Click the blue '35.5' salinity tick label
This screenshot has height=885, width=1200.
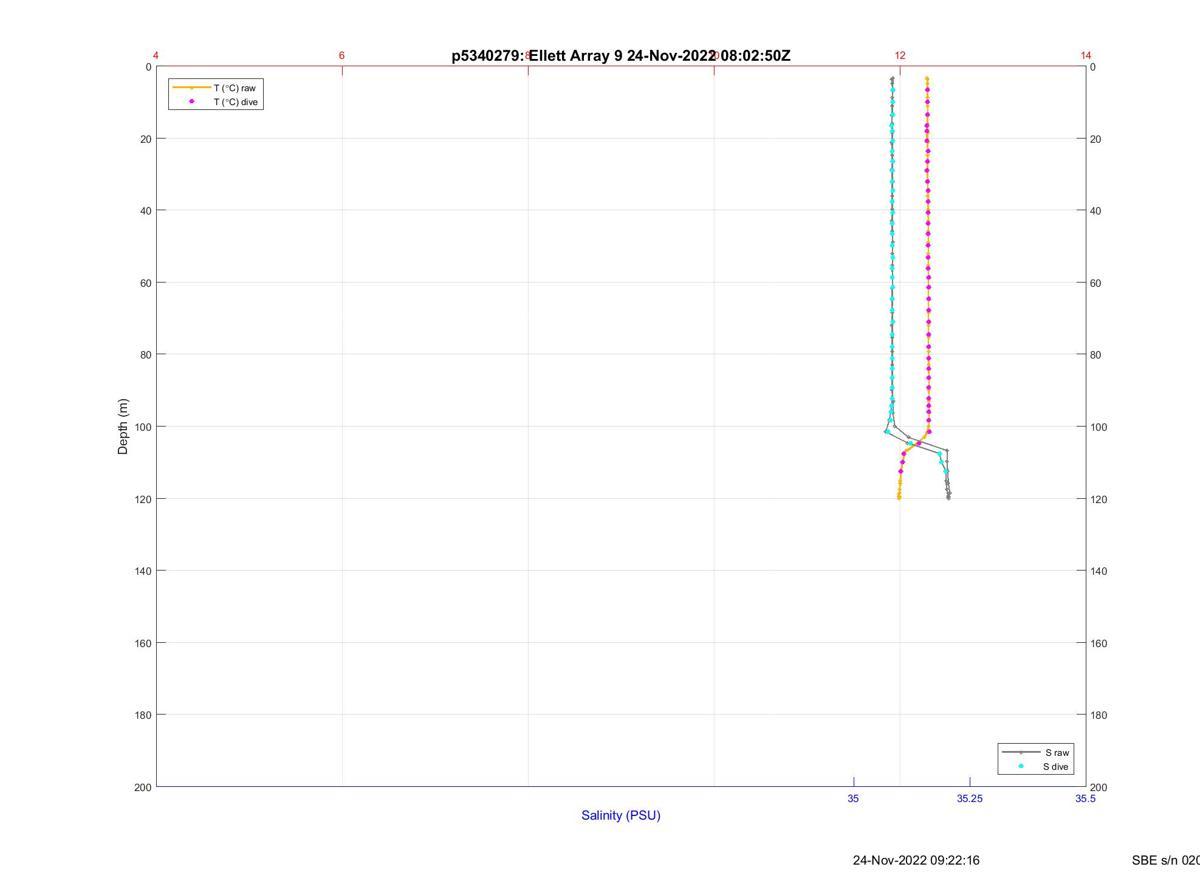click(1085, 799)
